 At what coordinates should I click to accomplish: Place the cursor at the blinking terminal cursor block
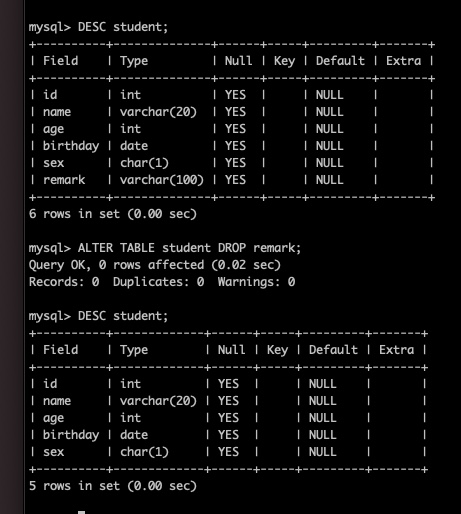(81, 512)
